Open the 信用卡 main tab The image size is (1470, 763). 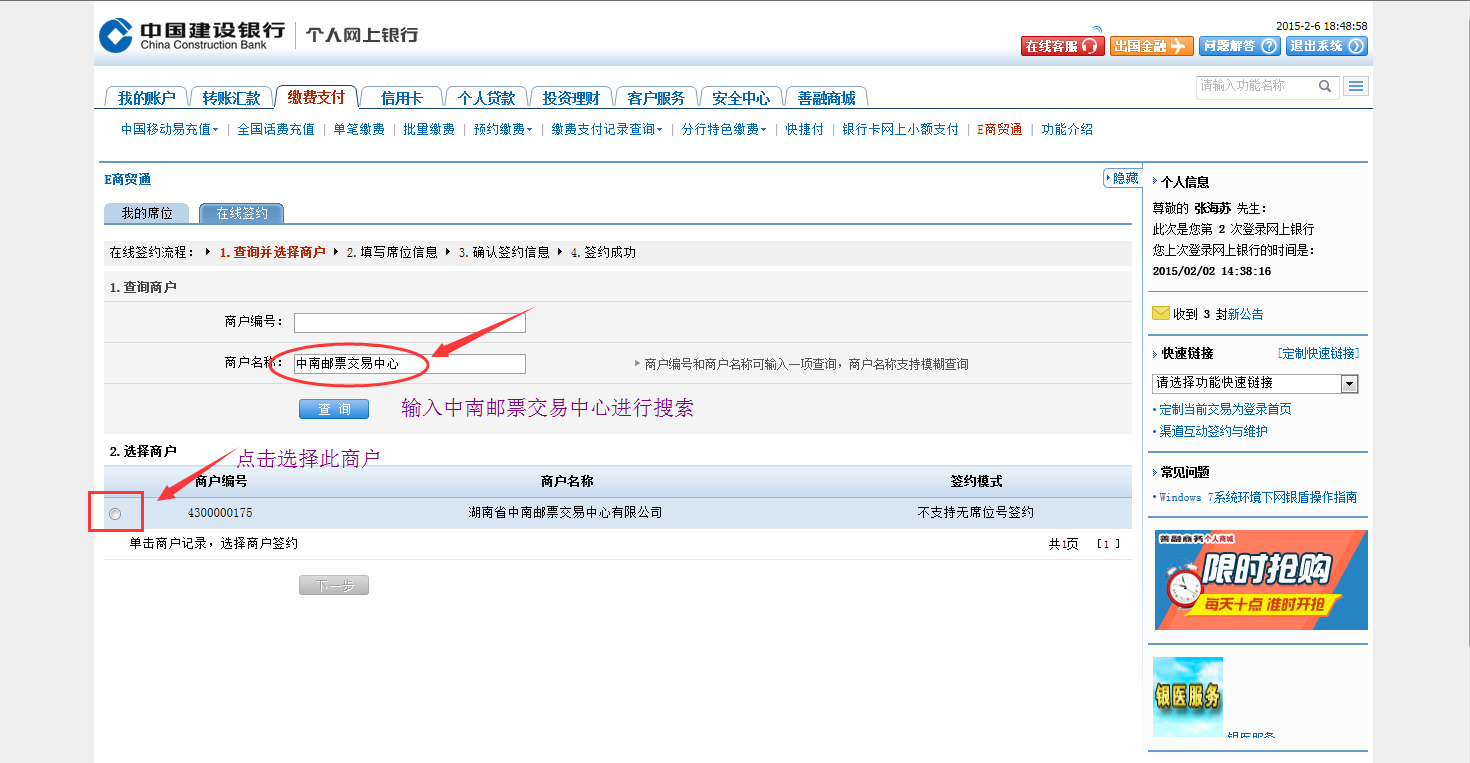(401, 98)
